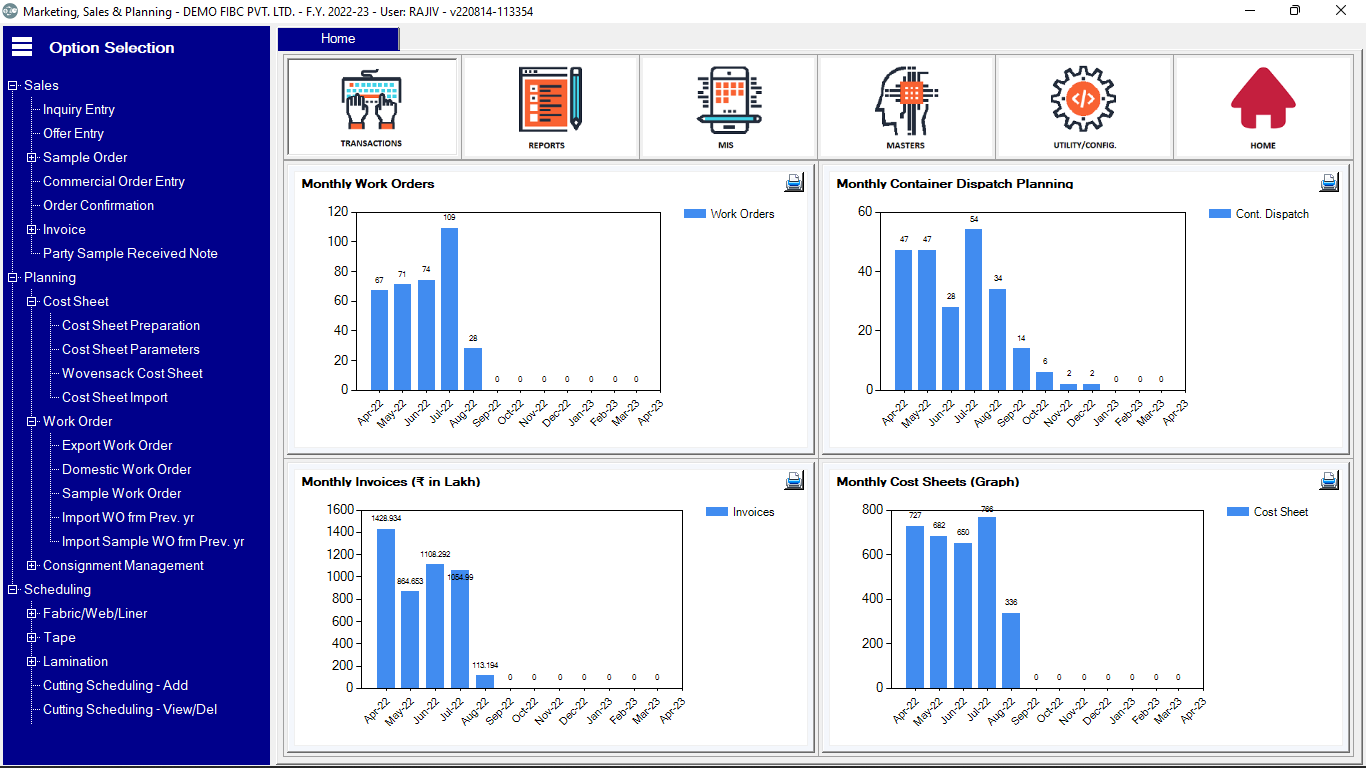
Task: Expand the Consignment Management node
Action: 32,566
